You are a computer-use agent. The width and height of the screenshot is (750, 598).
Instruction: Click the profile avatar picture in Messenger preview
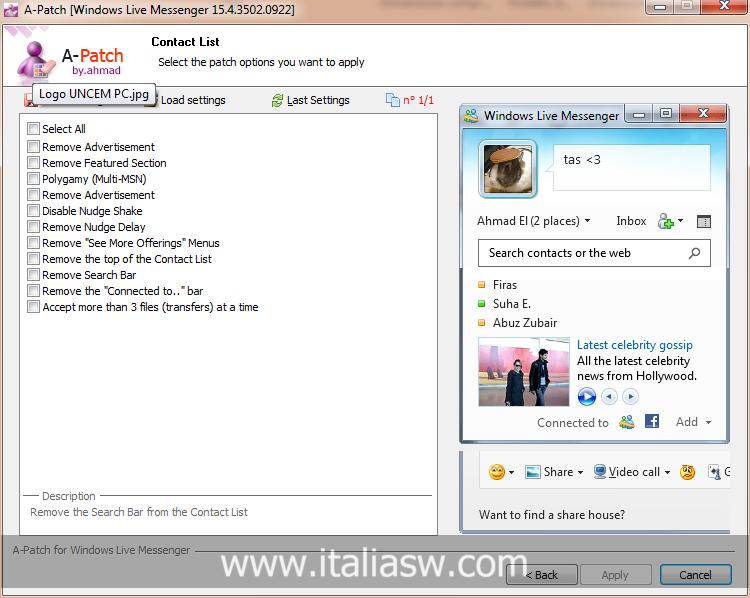[507, 169]
